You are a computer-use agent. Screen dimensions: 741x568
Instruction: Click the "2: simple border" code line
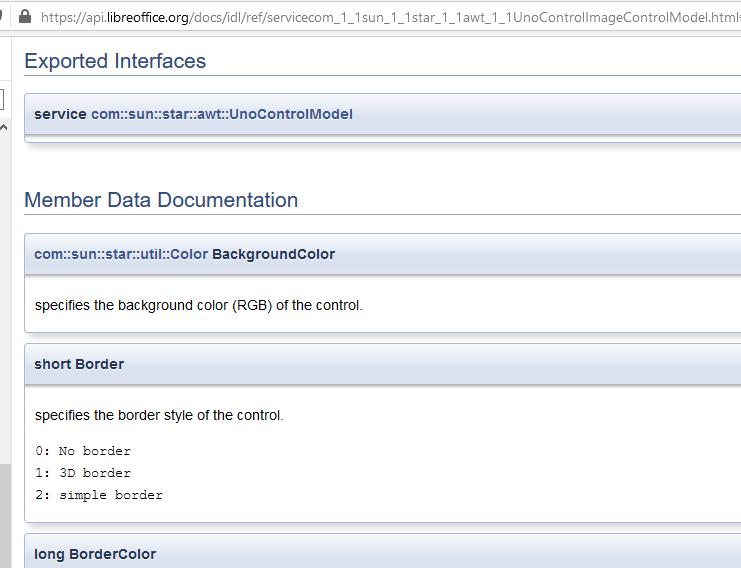pyautogui.click(x=99, y=495)
